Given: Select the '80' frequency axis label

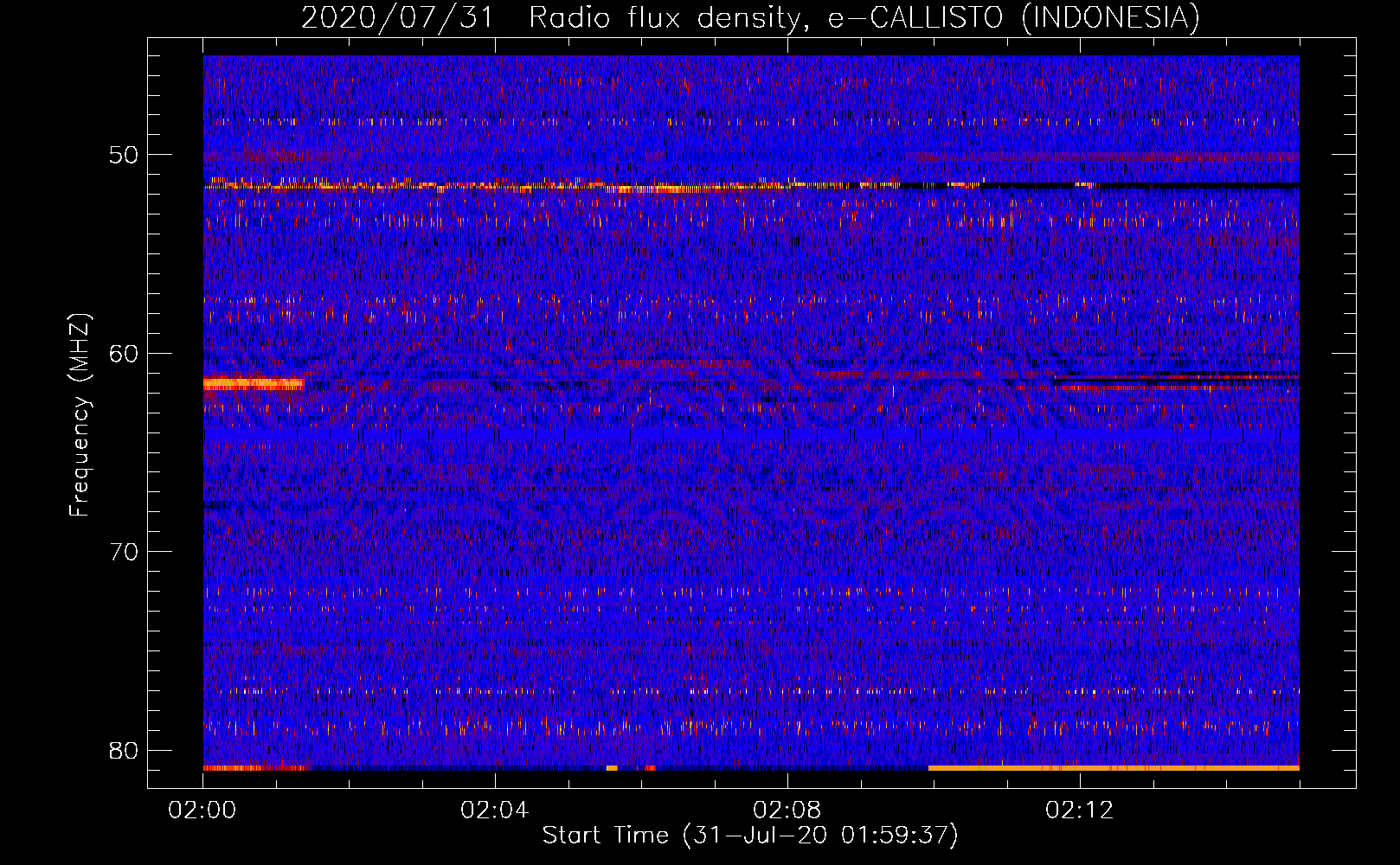Looking at the screenshot, I should 125,750.
